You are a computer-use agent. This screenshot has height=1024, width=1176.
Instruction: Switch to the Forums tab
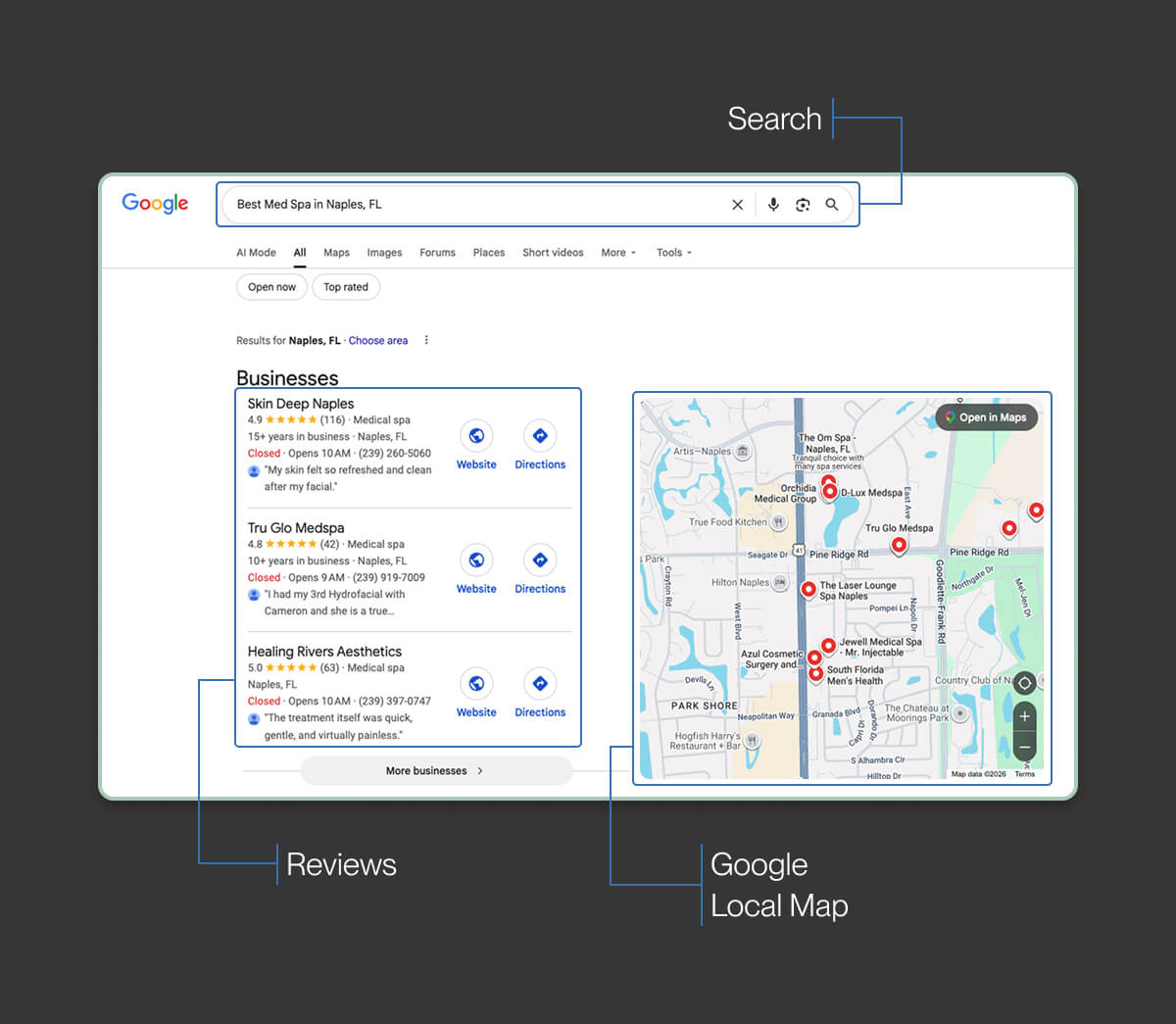437,253
